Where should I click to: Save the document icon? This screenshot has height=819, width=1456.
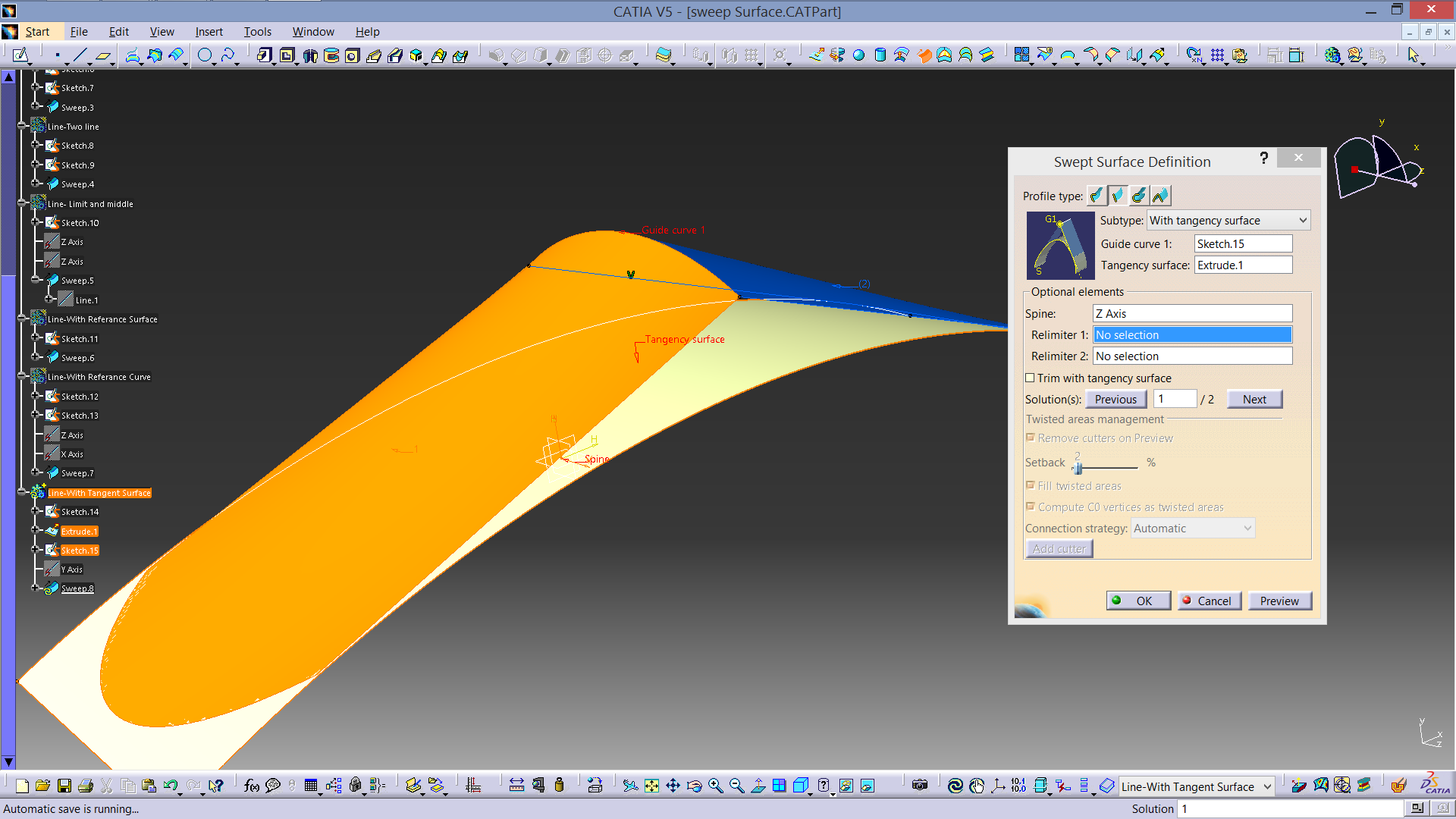coord(64,786)
